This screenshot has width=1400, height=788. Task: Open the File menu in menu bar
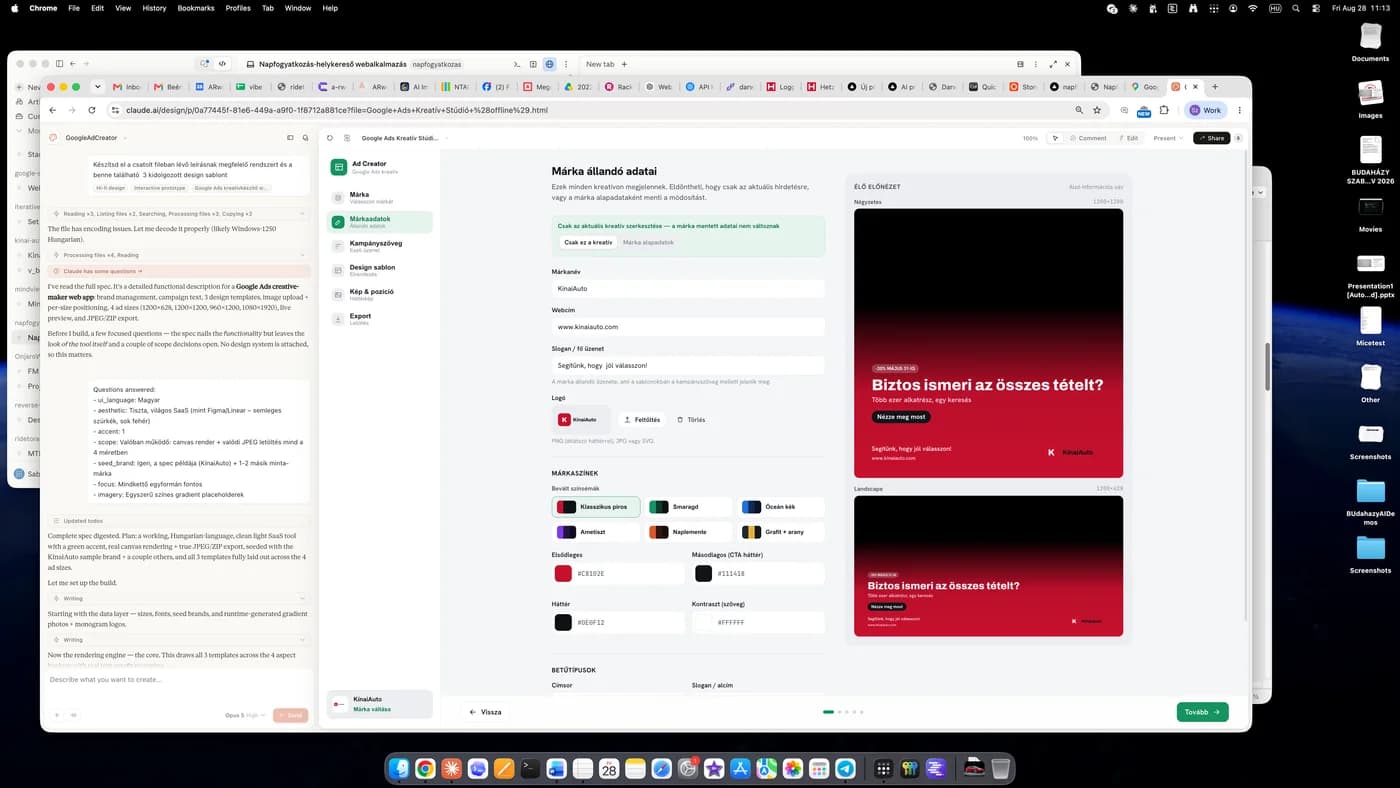(74, 8)
